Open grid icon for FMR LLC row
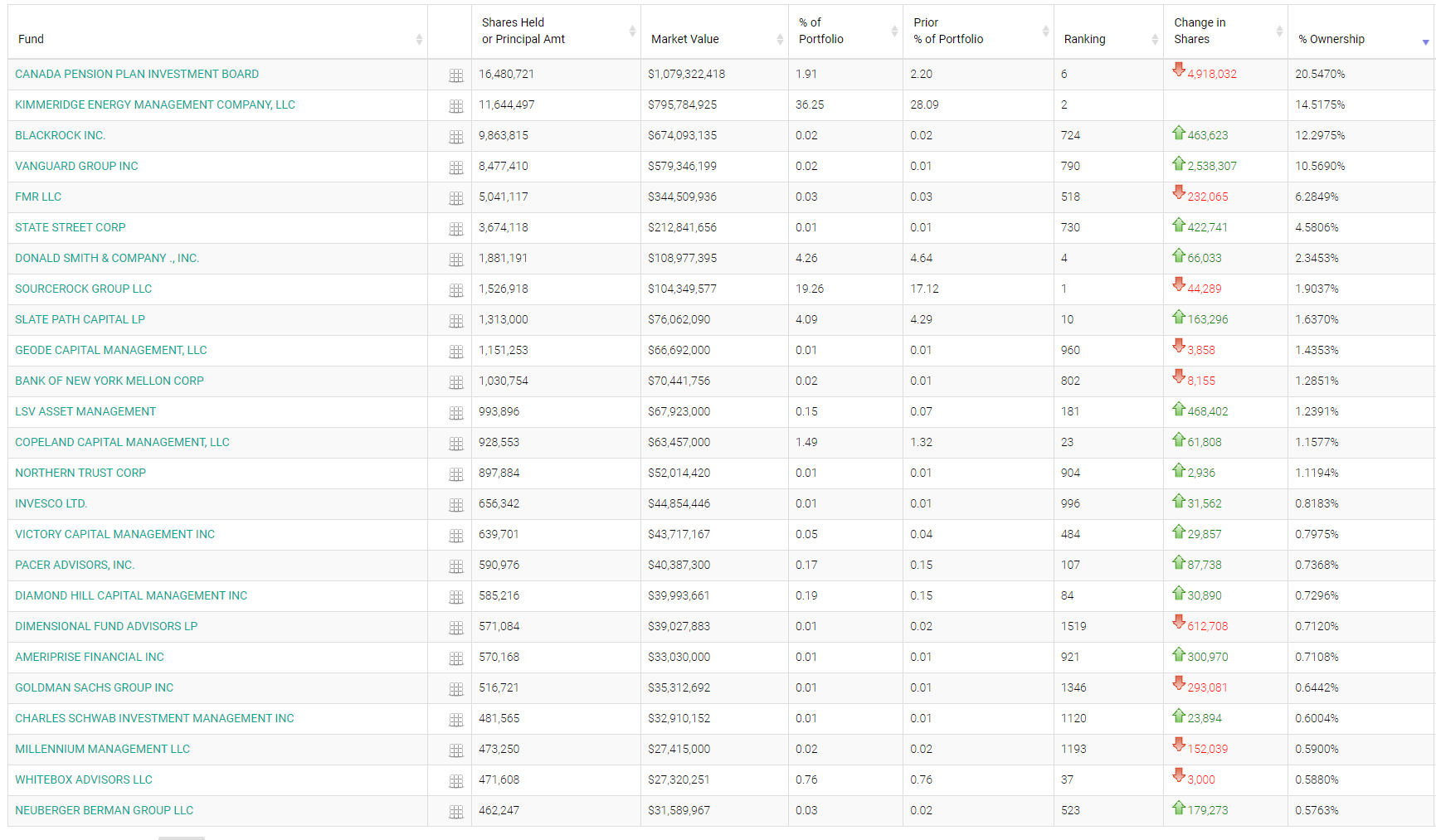The height and width of the screenshot is (840, 1436). coord(456,198)
